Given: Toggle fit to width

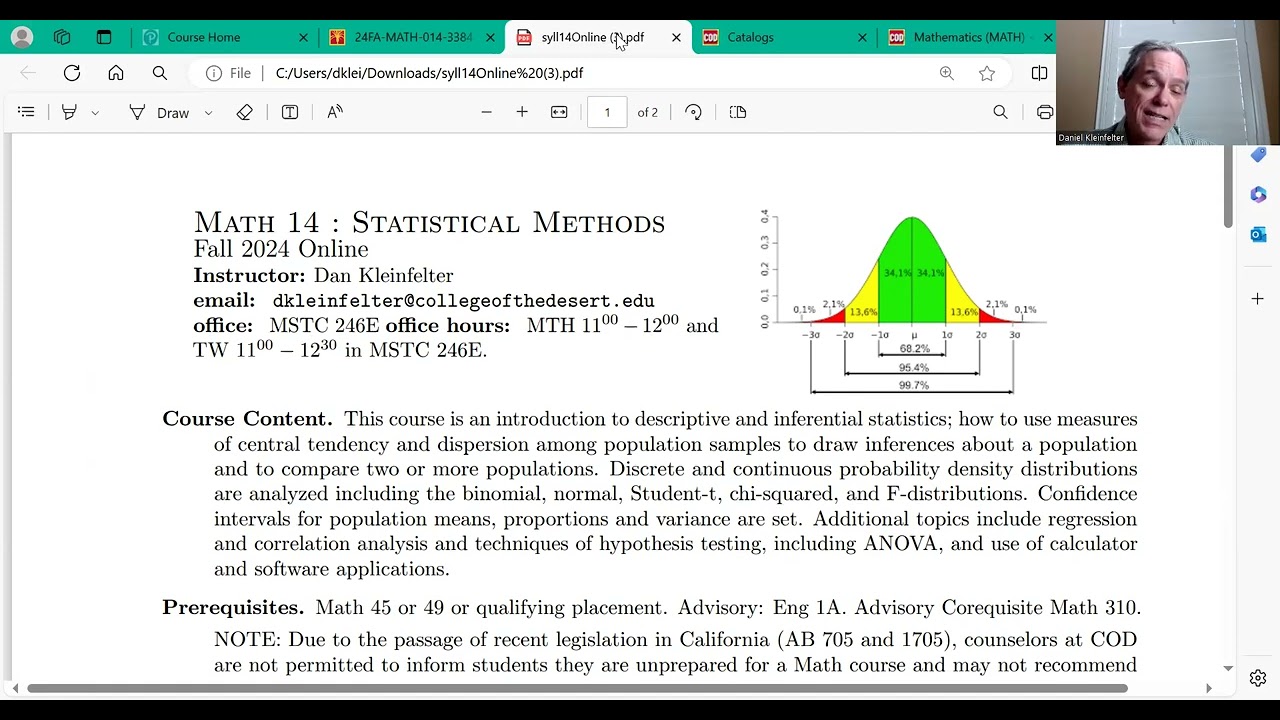Looking at the screenshot, I should 559,112.
